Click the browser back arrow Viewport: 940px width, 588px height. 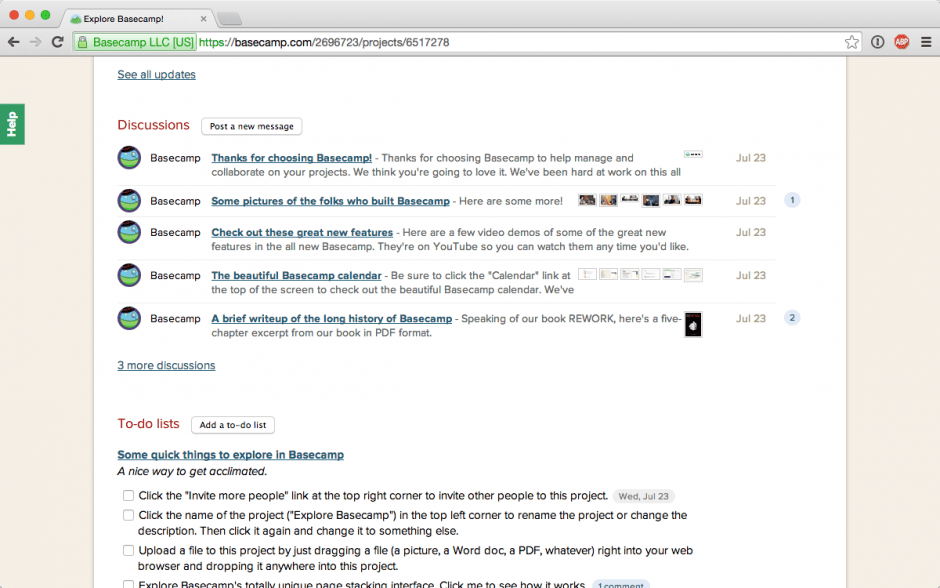(14, 42)
